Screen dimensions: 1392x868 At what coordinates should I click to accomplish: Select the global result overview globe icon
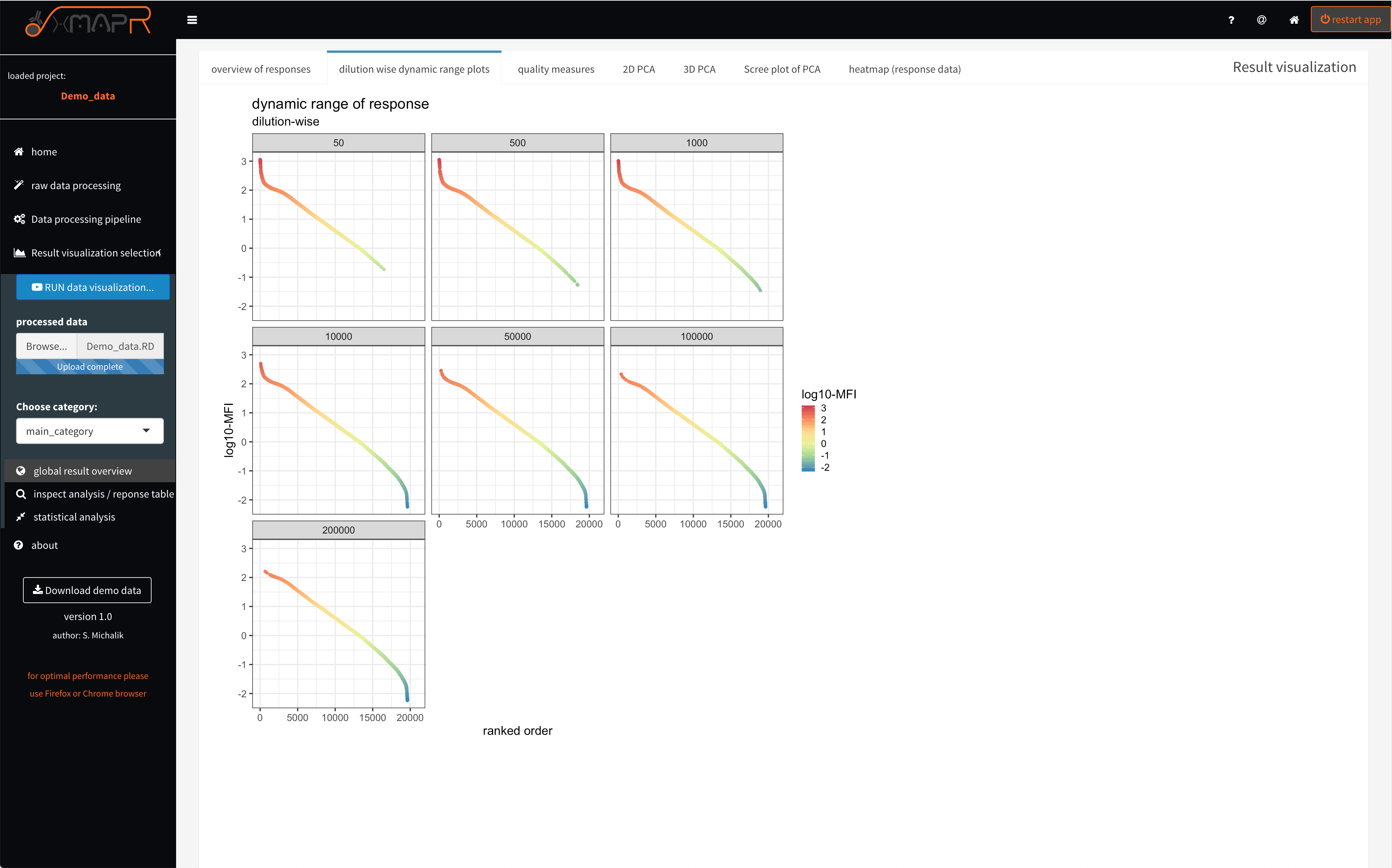coord(21,470)
